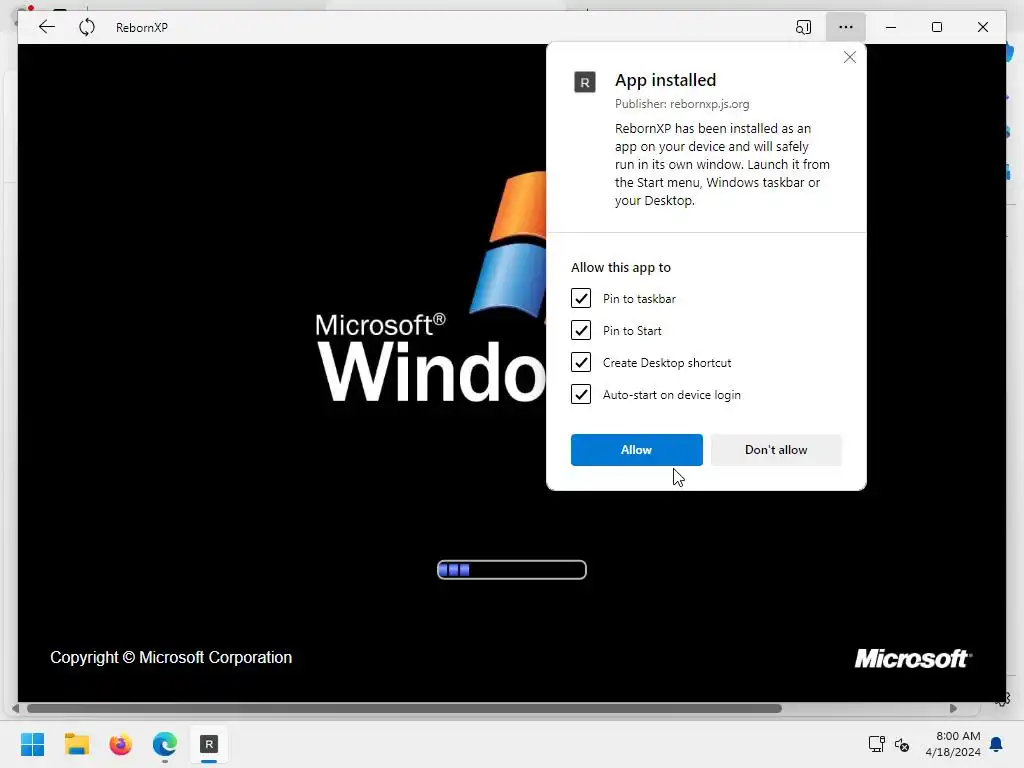Toggle Create Desktop shortcut checkbox

point(581,362)
